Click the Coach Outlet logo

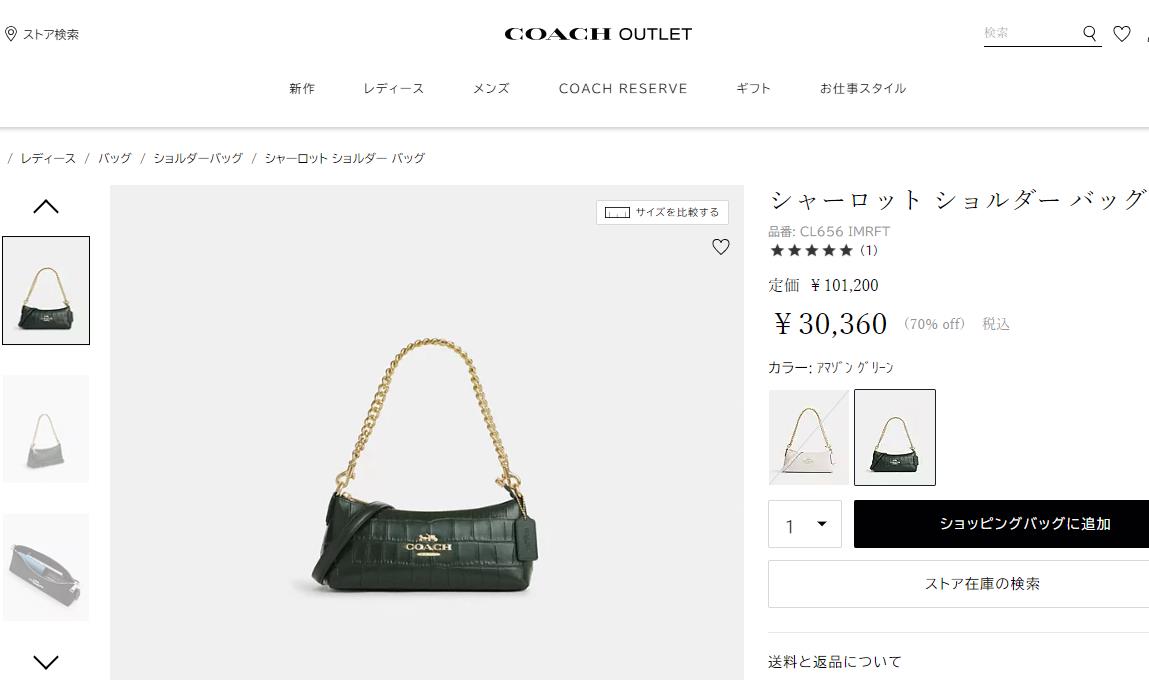click(x=598, y=34)
